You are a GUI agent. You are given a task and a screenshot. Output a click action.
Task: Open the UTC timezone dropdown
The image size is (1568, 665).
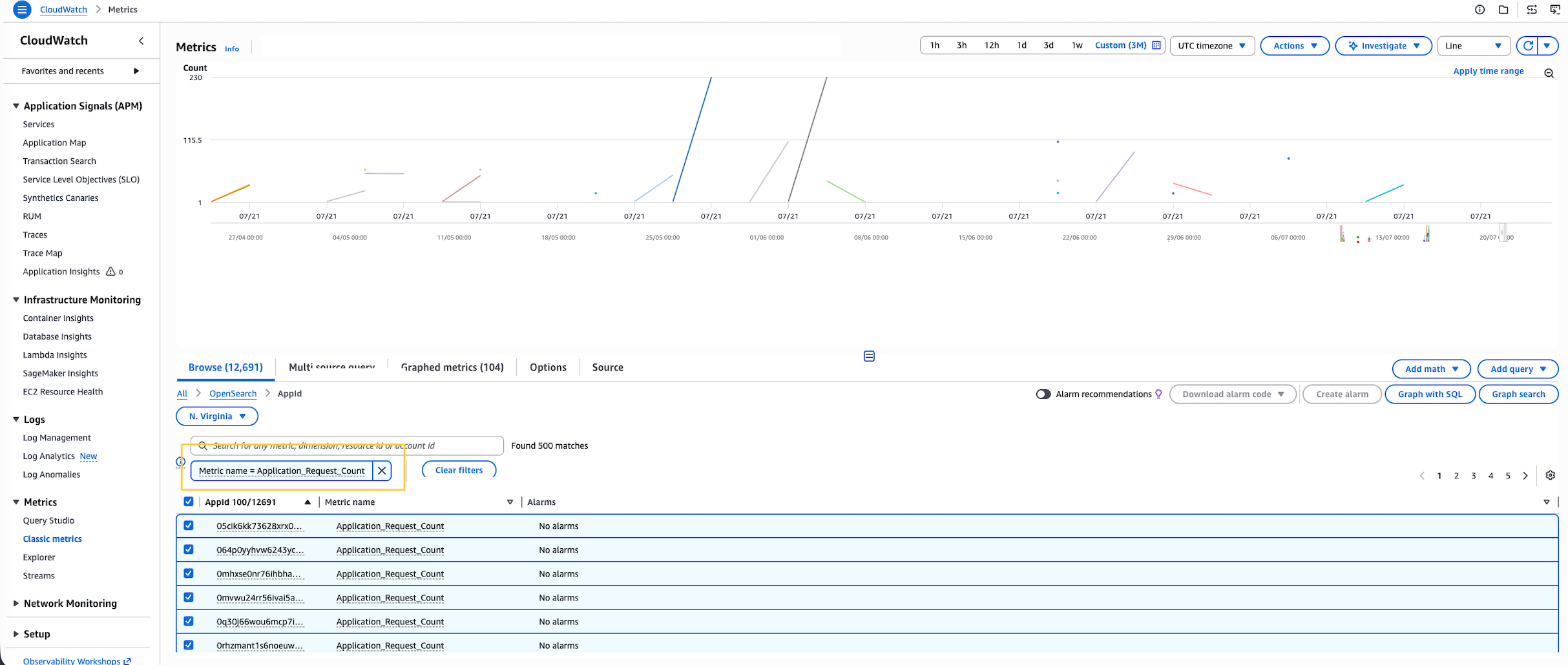point(1212,46)
